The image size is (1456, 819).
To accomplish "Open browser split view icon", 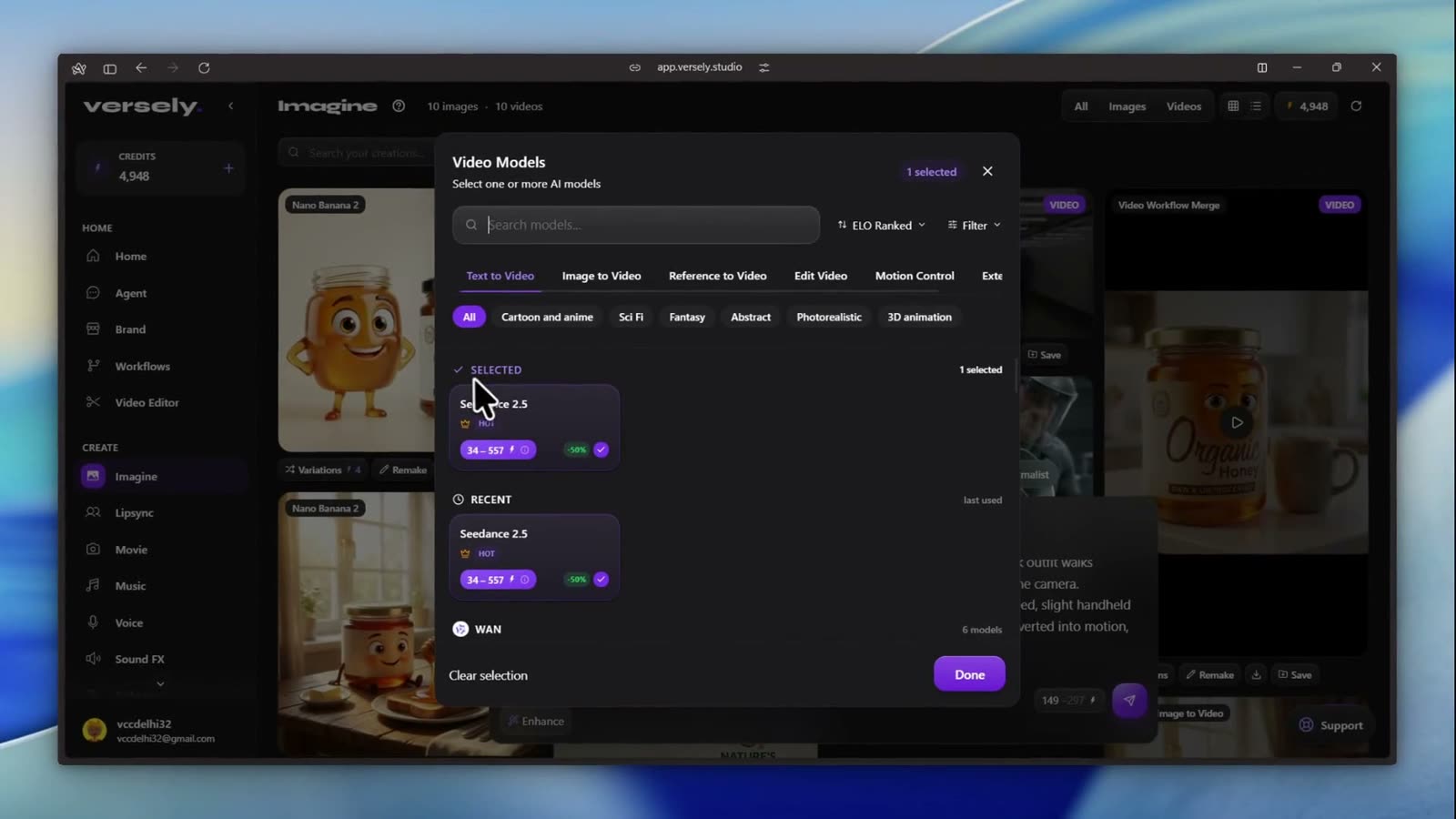I will [1262, 67].
